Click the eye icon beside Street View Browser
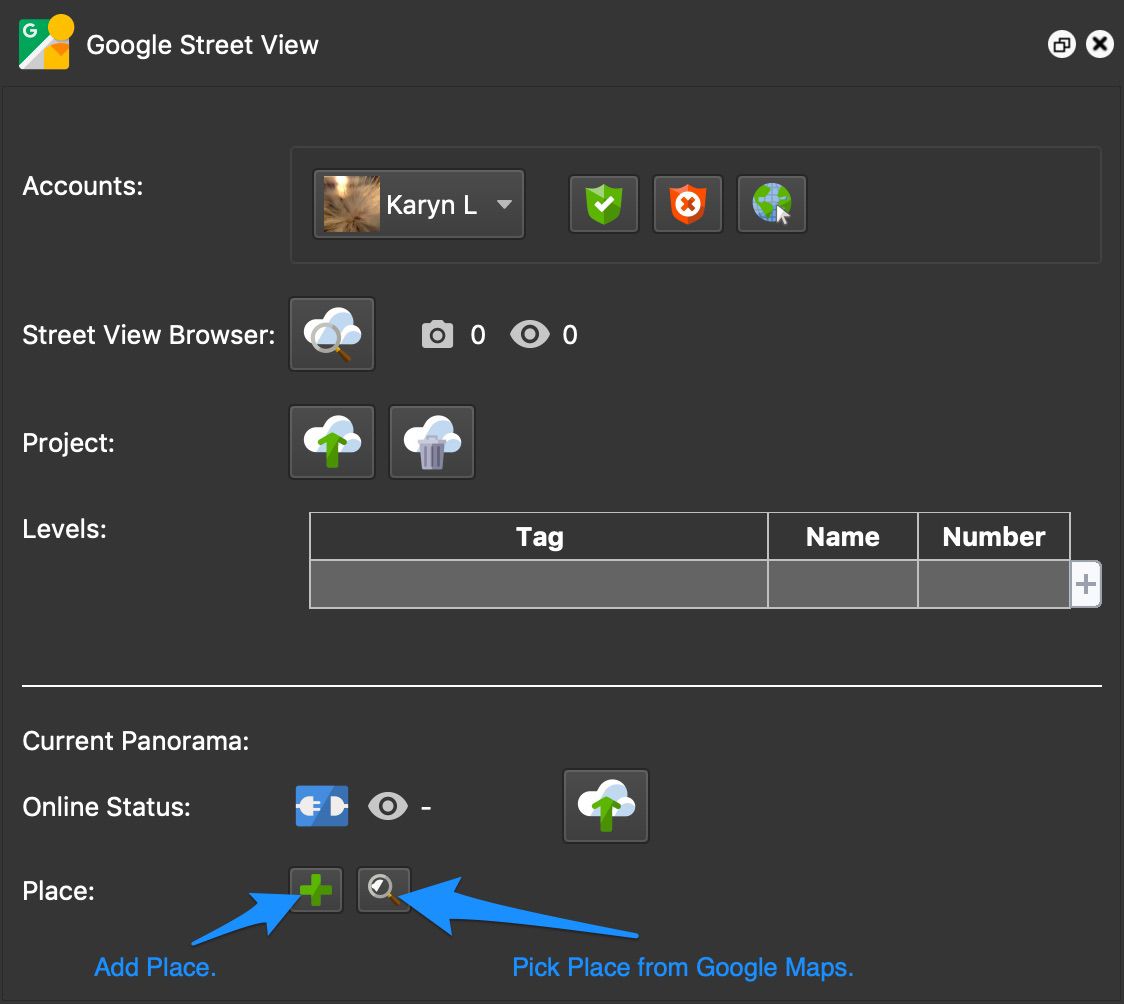 (529, 335)
